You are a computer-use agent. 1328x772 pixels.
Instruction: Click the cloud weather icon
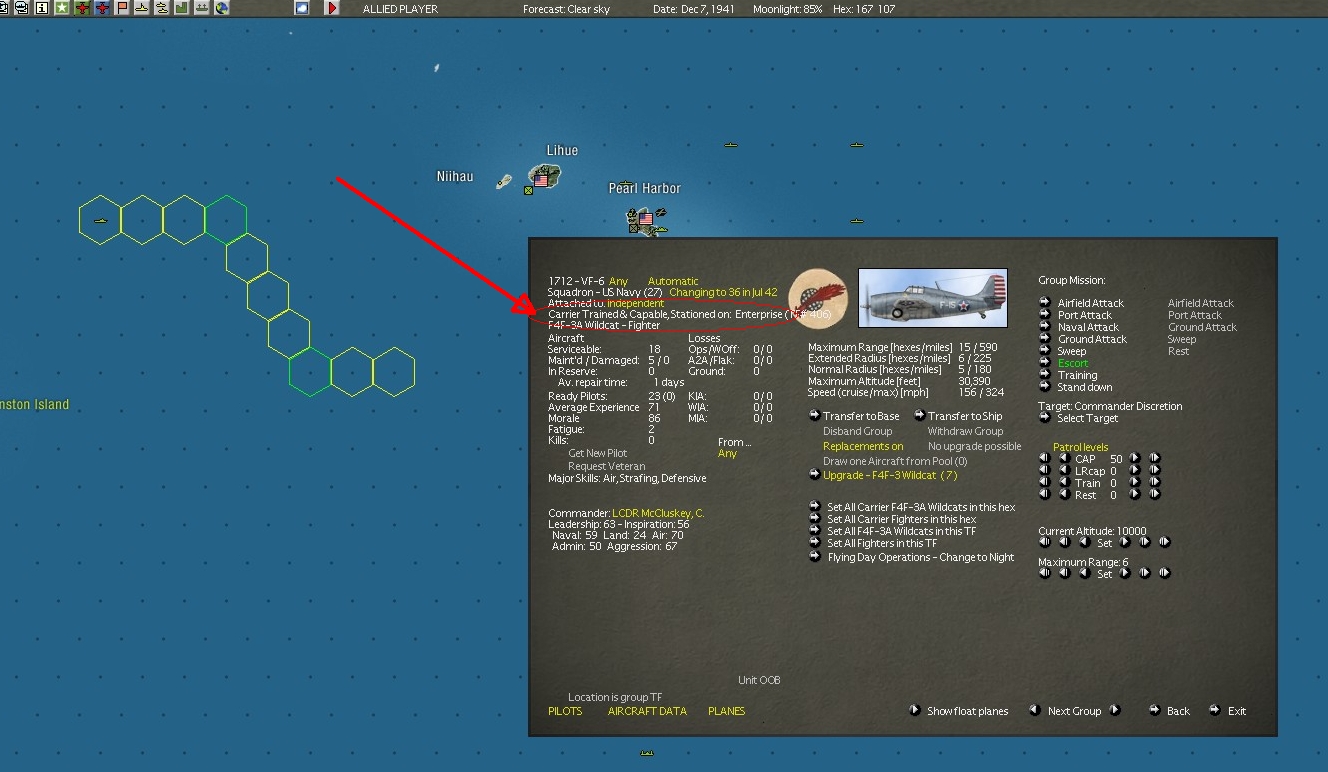pyautogui.click(x=302, y=8)
